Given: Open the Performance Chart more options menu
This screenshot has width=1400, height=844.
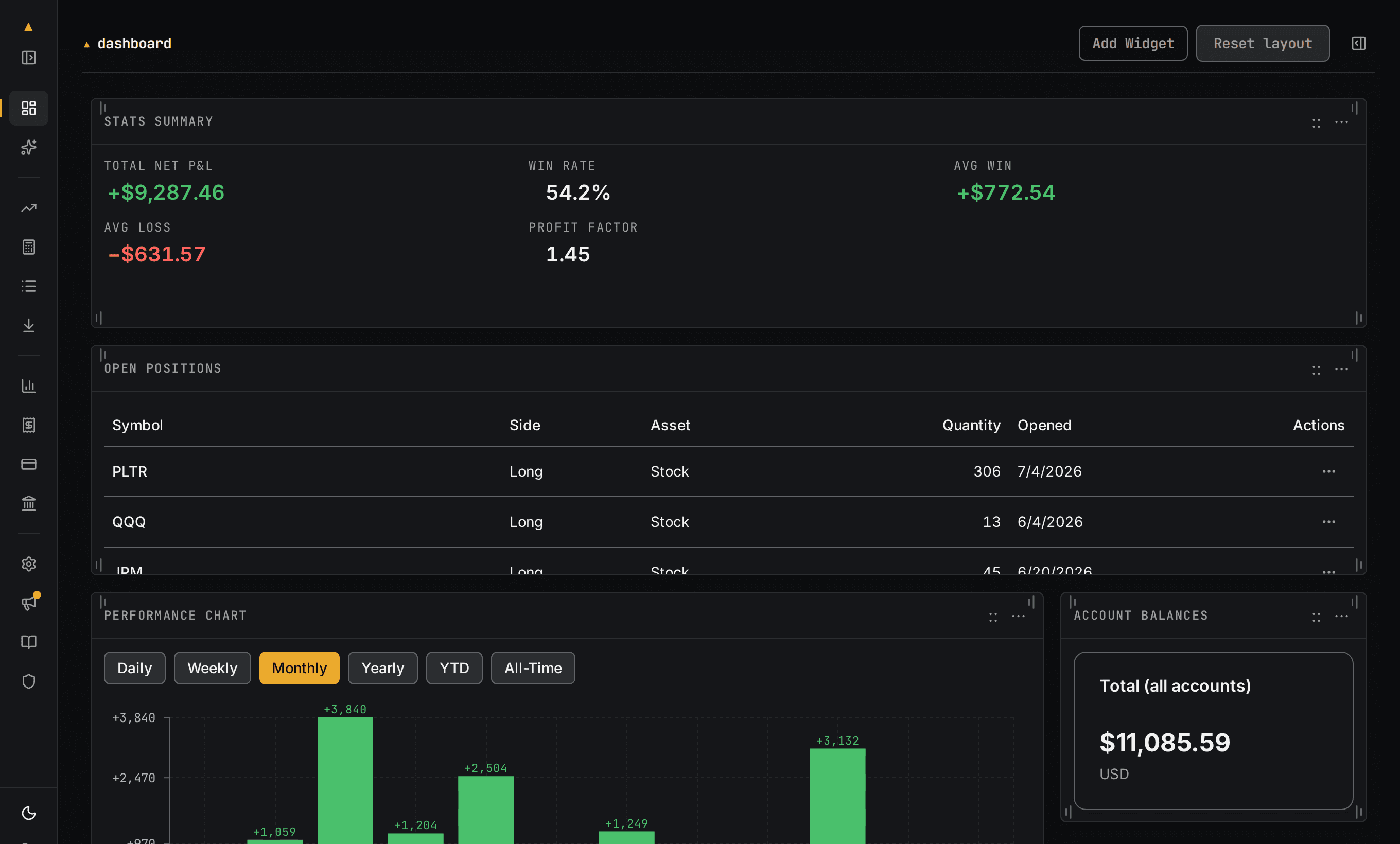Looking at the screenshot, I should click(1018, 617).
